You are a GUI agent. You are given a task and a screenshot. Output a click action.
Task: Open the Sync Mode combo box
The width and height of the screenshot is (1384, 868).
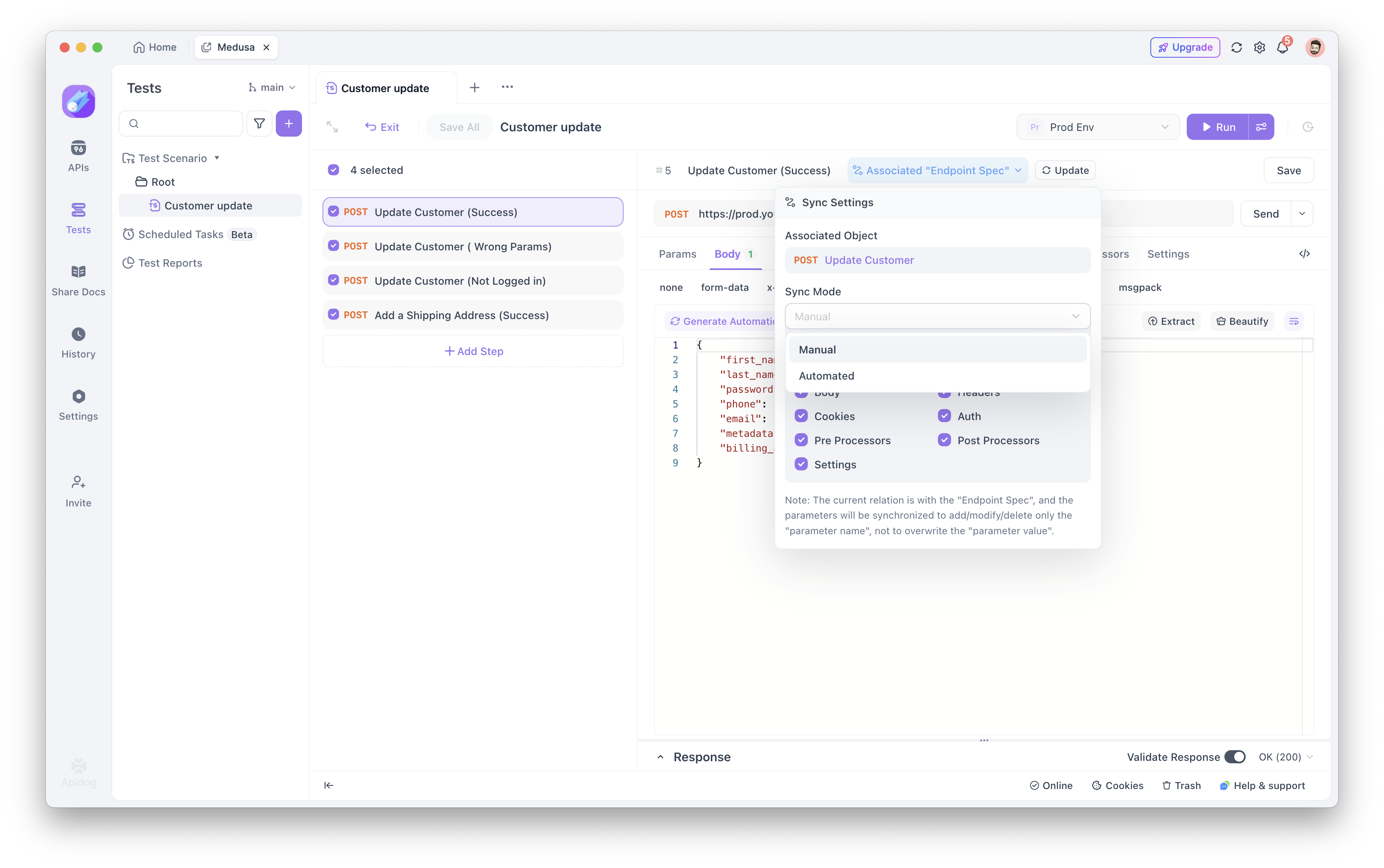[x=937, y=316]
